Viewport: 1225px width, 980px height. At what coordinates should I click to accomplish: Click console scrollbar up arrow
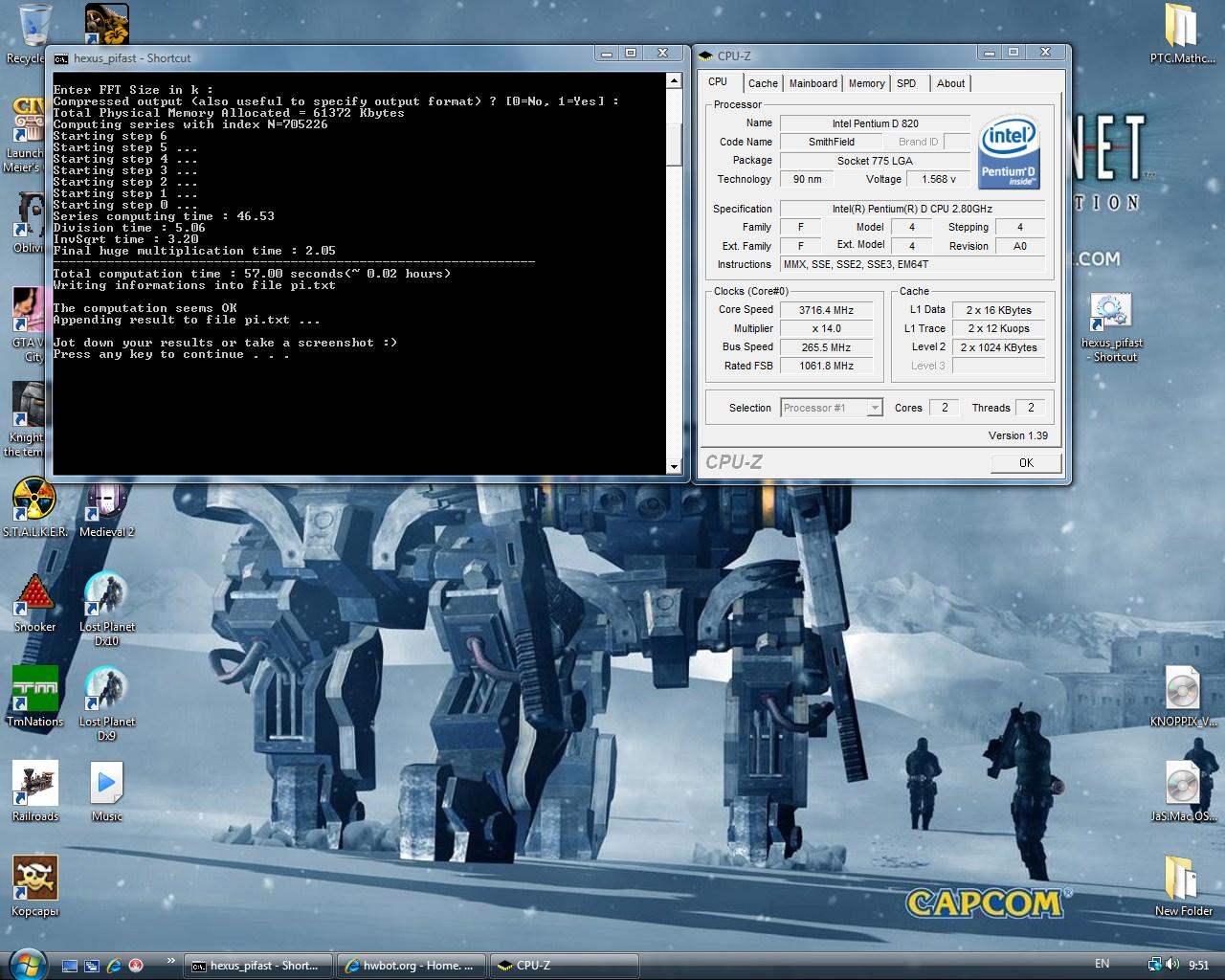(x=674, y=81)
